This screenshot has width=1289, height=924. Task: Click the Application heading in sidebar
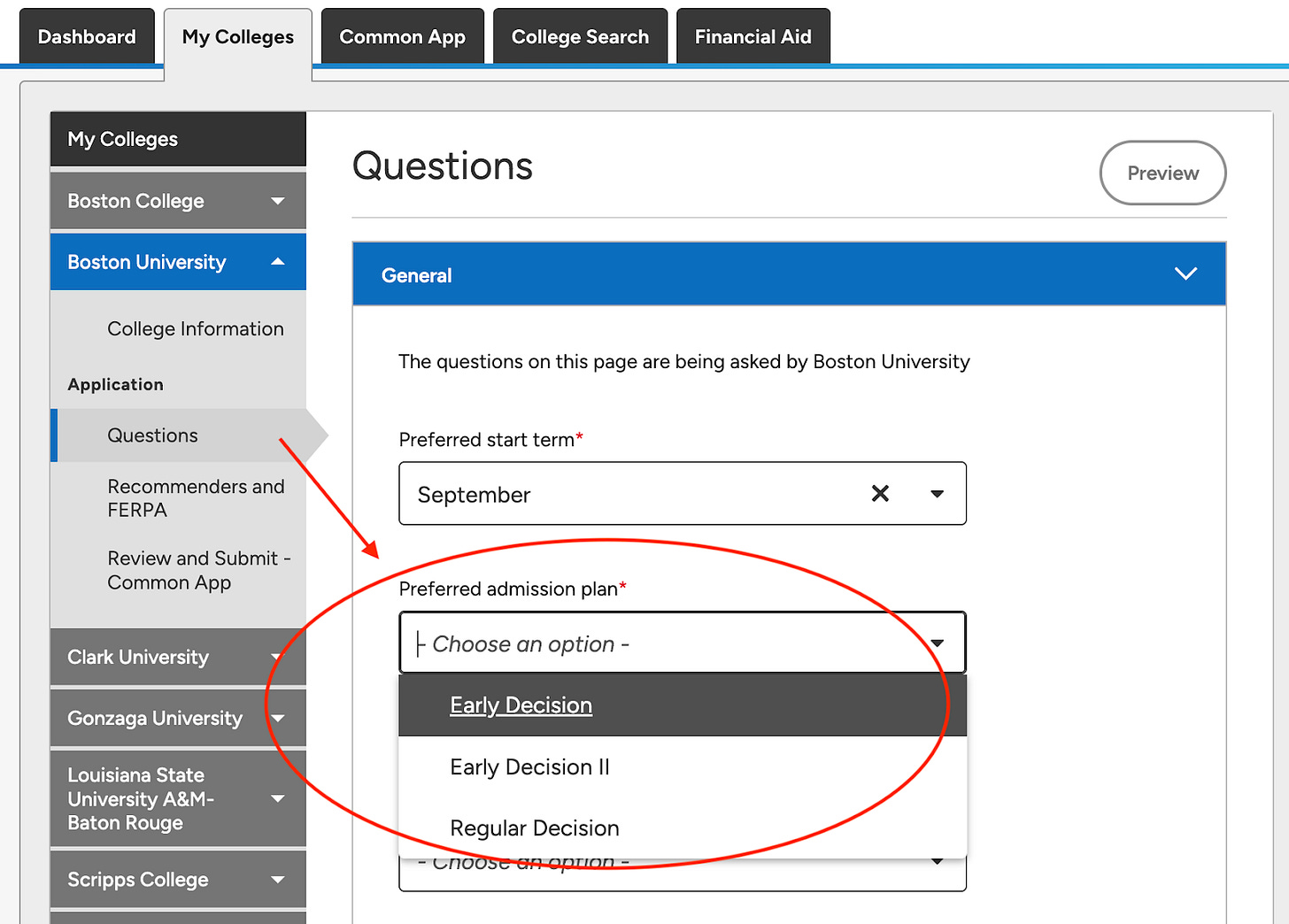point(116,384)
